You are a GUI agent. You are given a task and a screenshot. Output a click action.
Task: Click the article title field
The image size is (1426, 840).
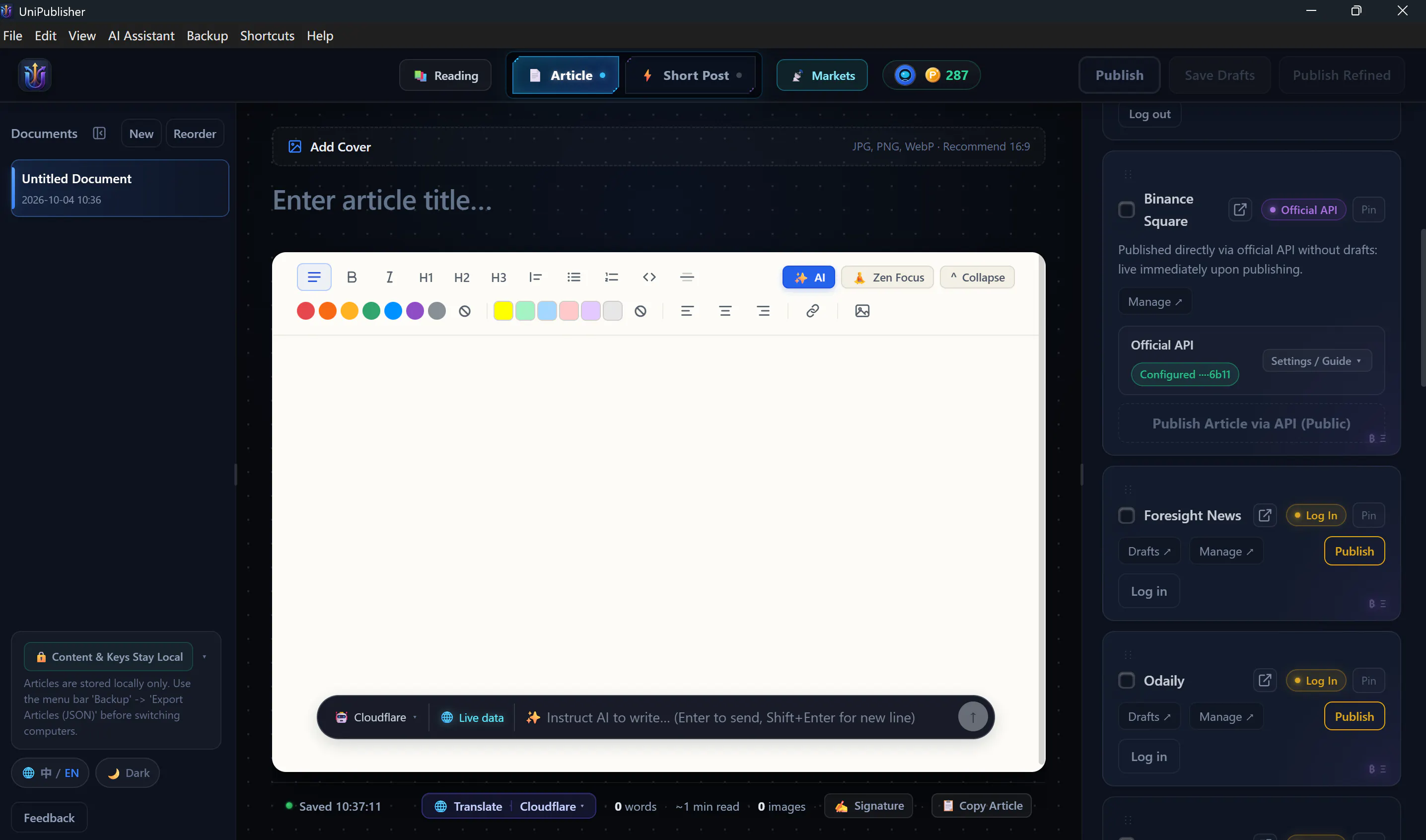pos(658,200)
